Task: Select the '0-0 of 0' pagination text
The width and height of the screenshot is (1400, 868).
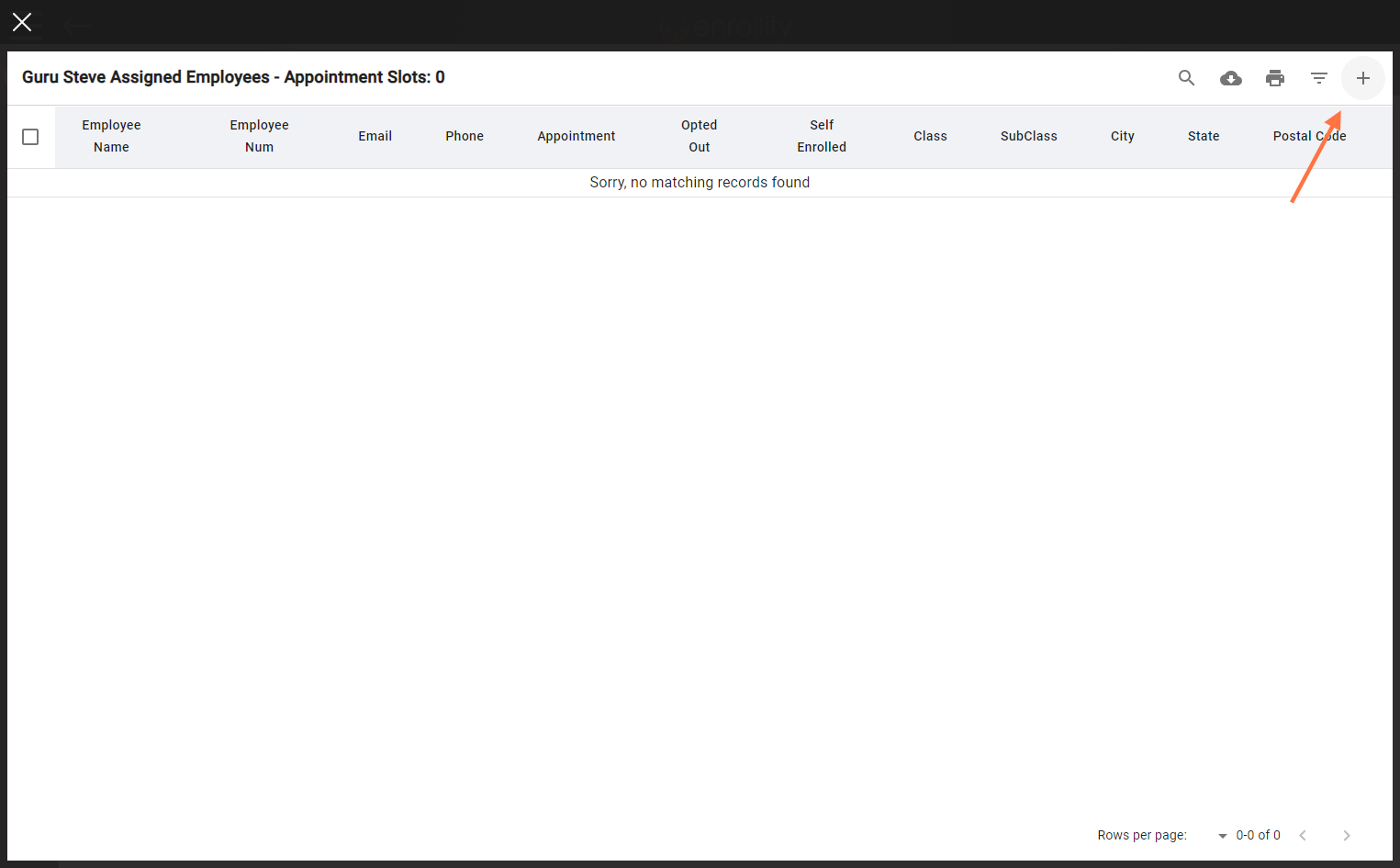Action: click(x=1258, y=835)
